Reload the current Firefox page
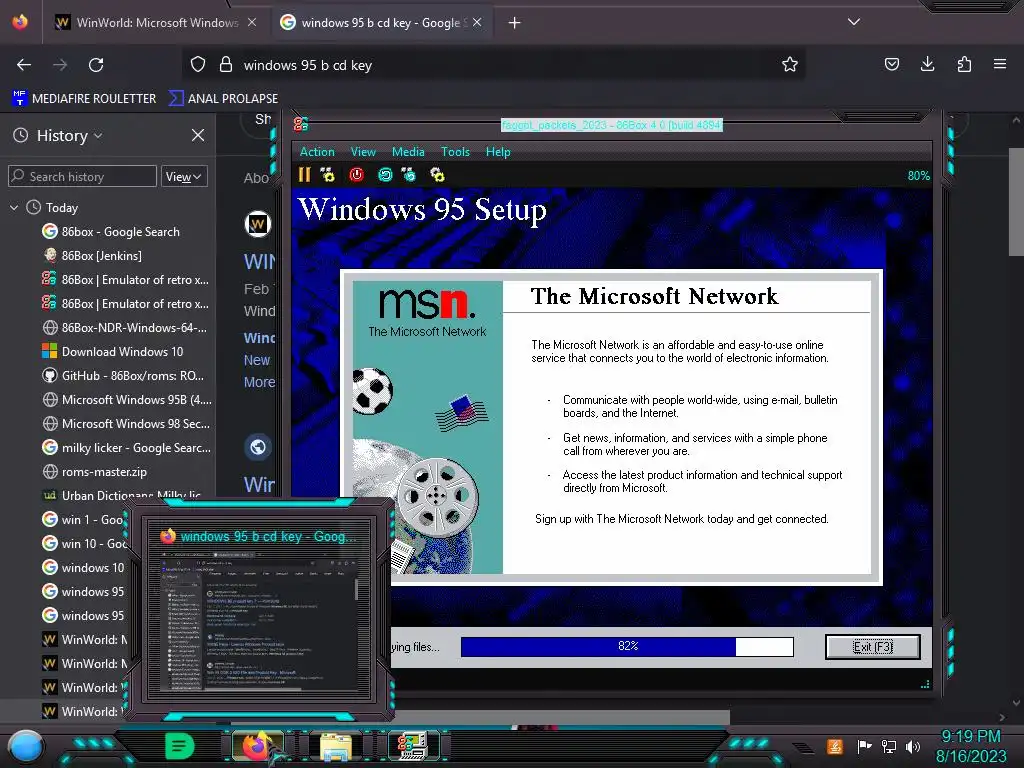 [x=96, y=65]
